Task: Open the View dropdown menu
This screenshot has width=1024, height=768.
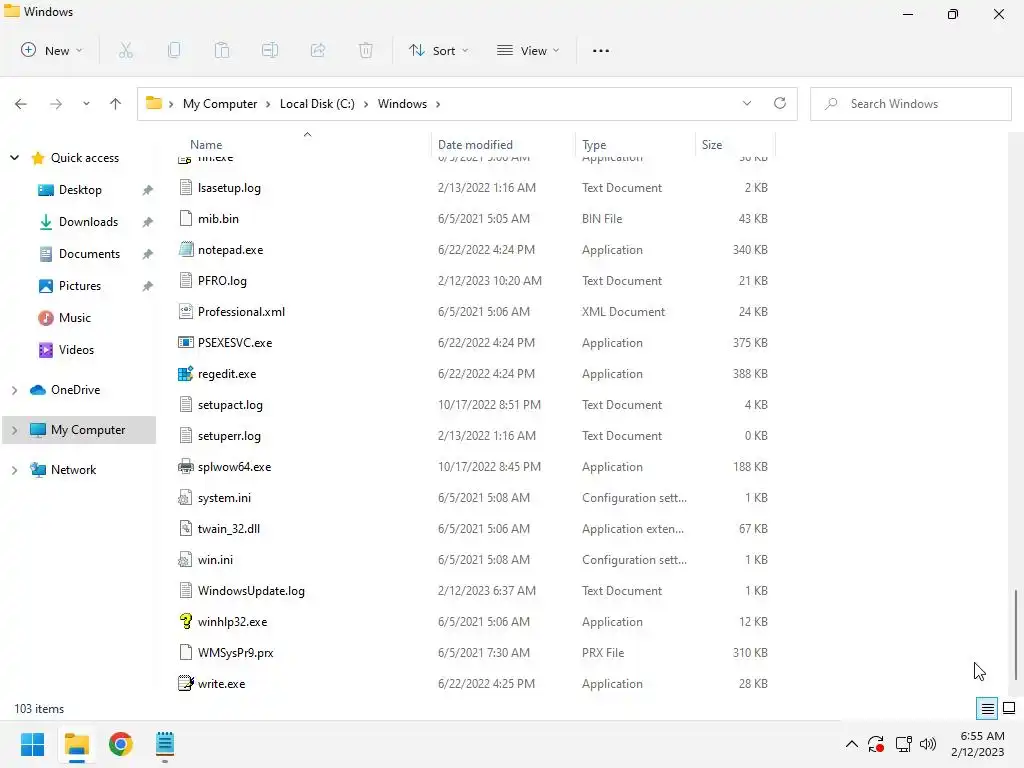Action: click(x=528, y=50)
